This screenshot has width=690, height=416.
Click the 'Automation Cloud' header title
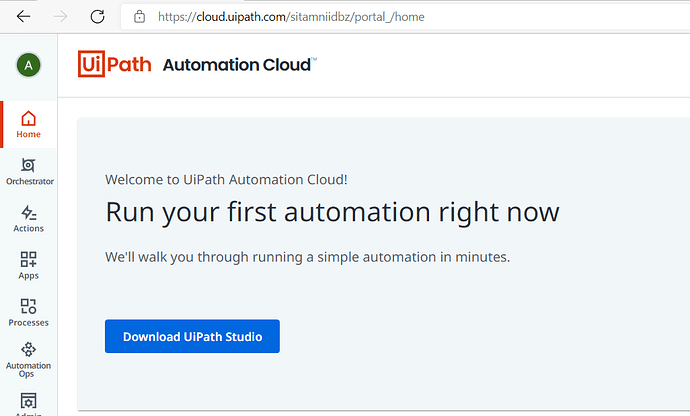point(239,65)
